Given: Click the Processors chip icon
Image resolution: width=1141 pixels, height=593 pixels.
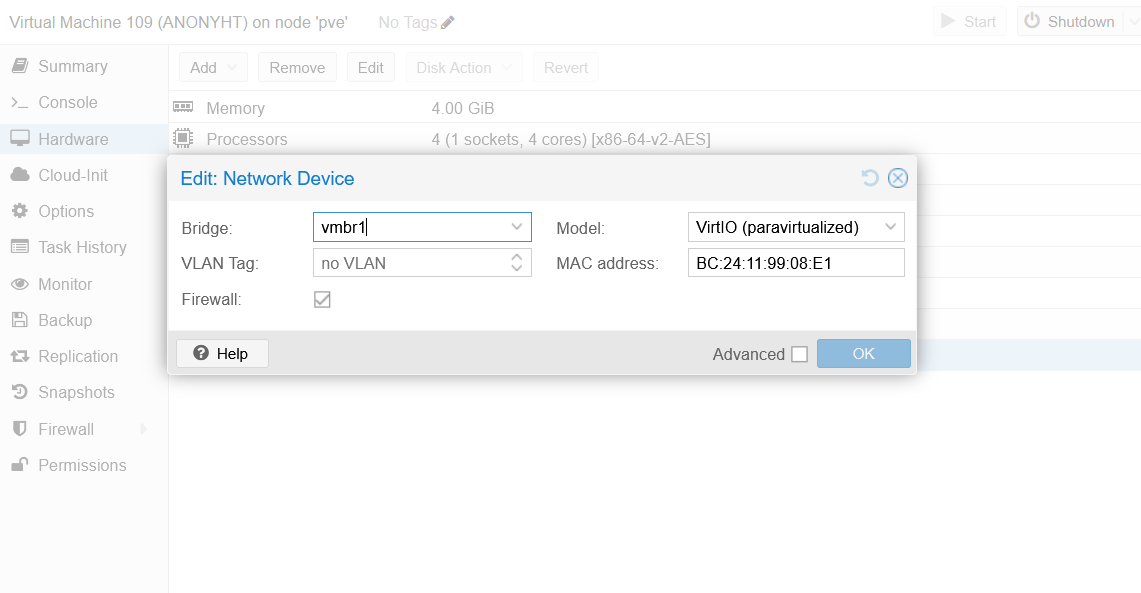Looking at the screenshot, I should coord(183,138).
